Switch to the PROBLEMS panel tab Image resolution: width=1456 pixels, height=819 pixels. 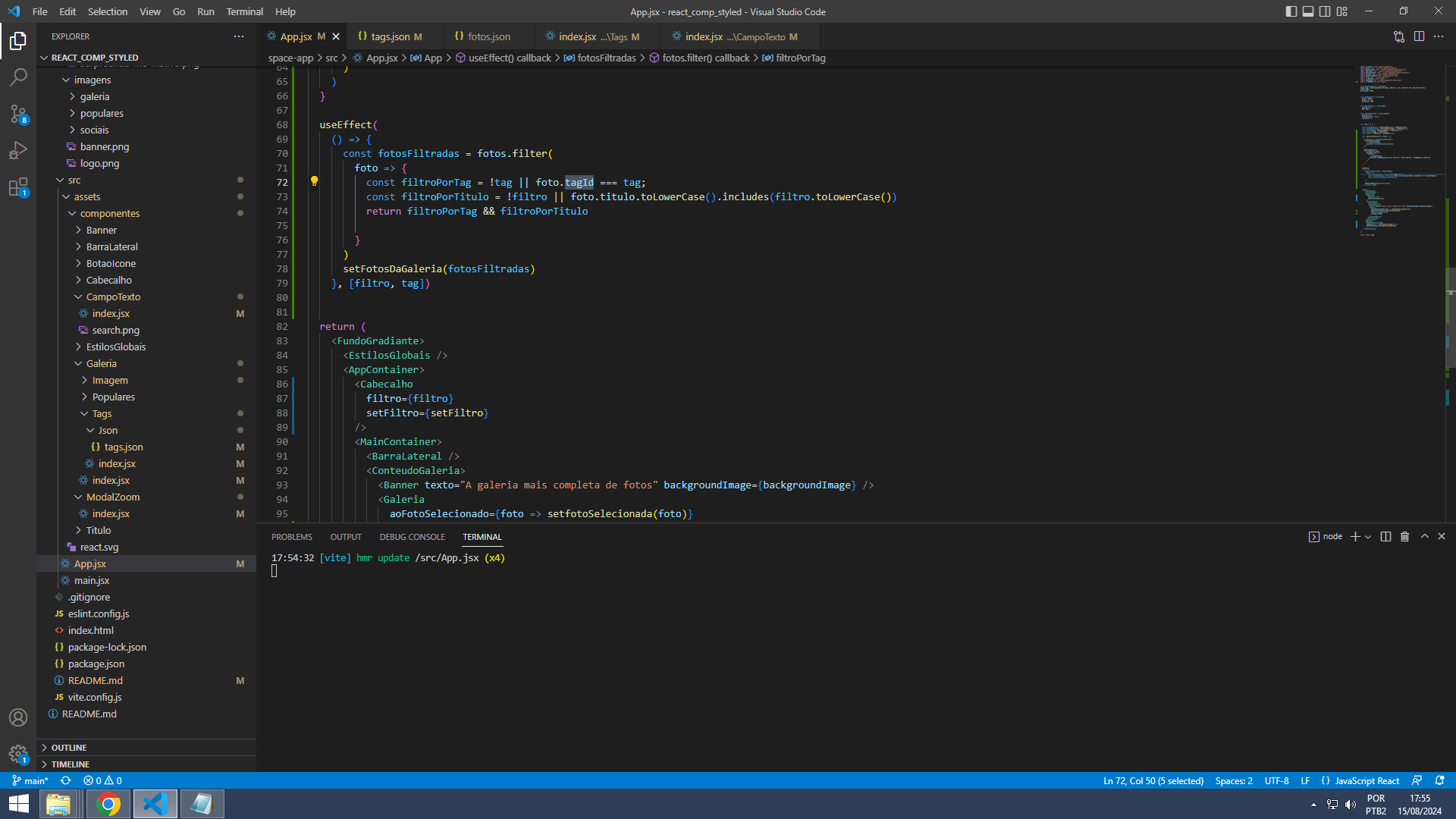(x=291, y=536)
